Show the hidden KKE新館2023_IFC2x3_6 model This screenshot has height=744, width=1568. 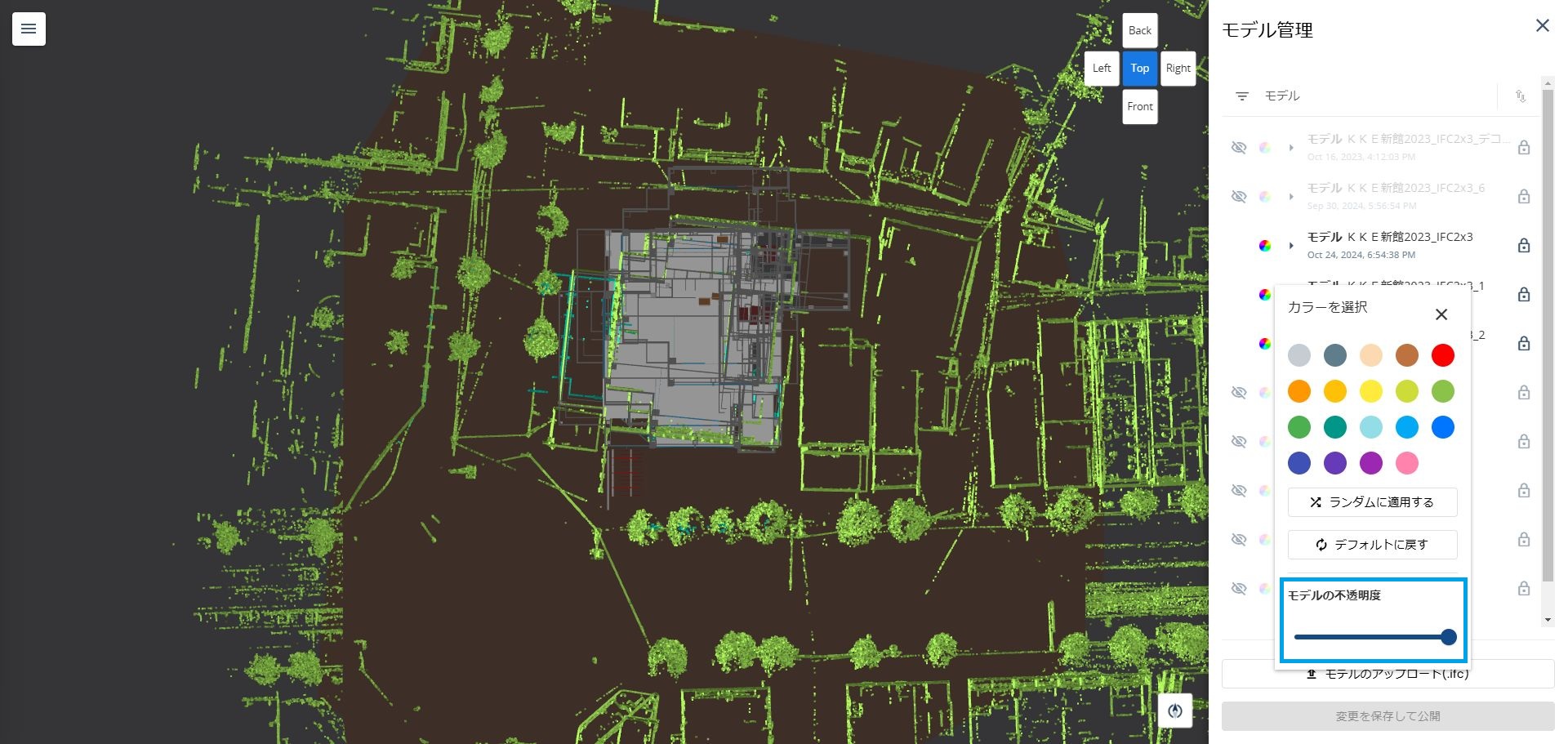pos(1239,197)
